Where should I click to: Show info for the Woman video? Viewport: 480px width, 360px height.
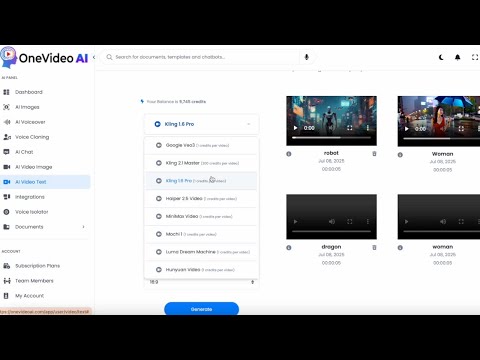400,155
